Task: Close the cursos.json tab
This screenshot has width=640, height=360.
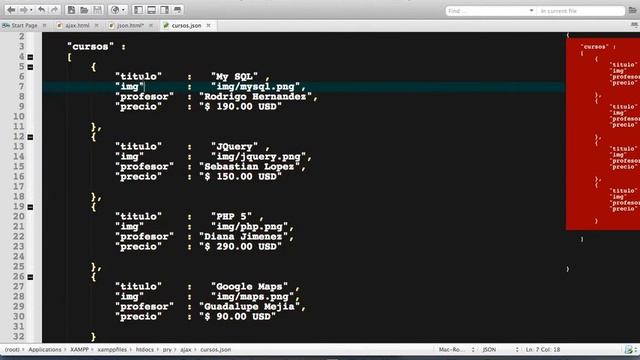Action: tap(209, 25)
